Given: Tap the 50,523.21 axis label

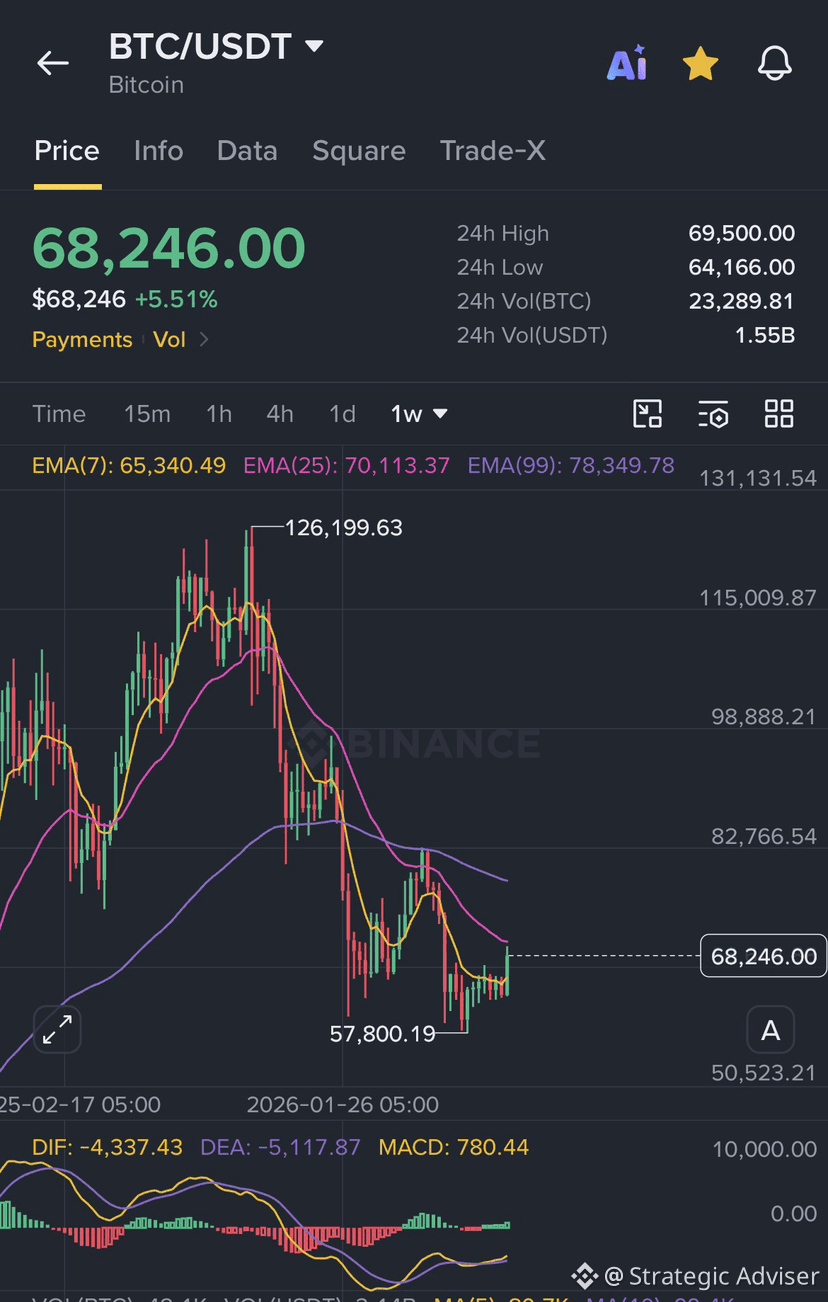Looking at the screenshot, I should point(764,1073).
